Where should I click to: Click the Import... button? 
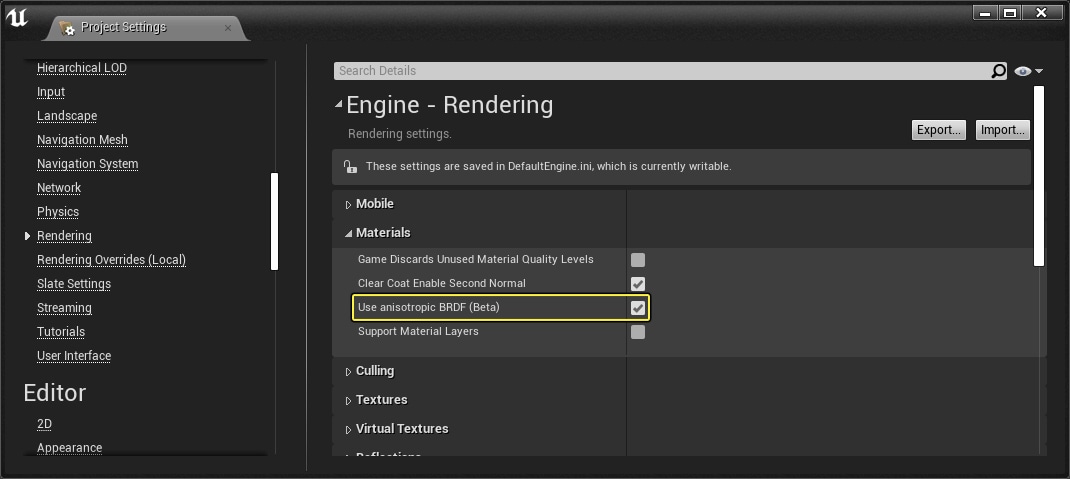pyautogui.click(x=1002, y=130)
